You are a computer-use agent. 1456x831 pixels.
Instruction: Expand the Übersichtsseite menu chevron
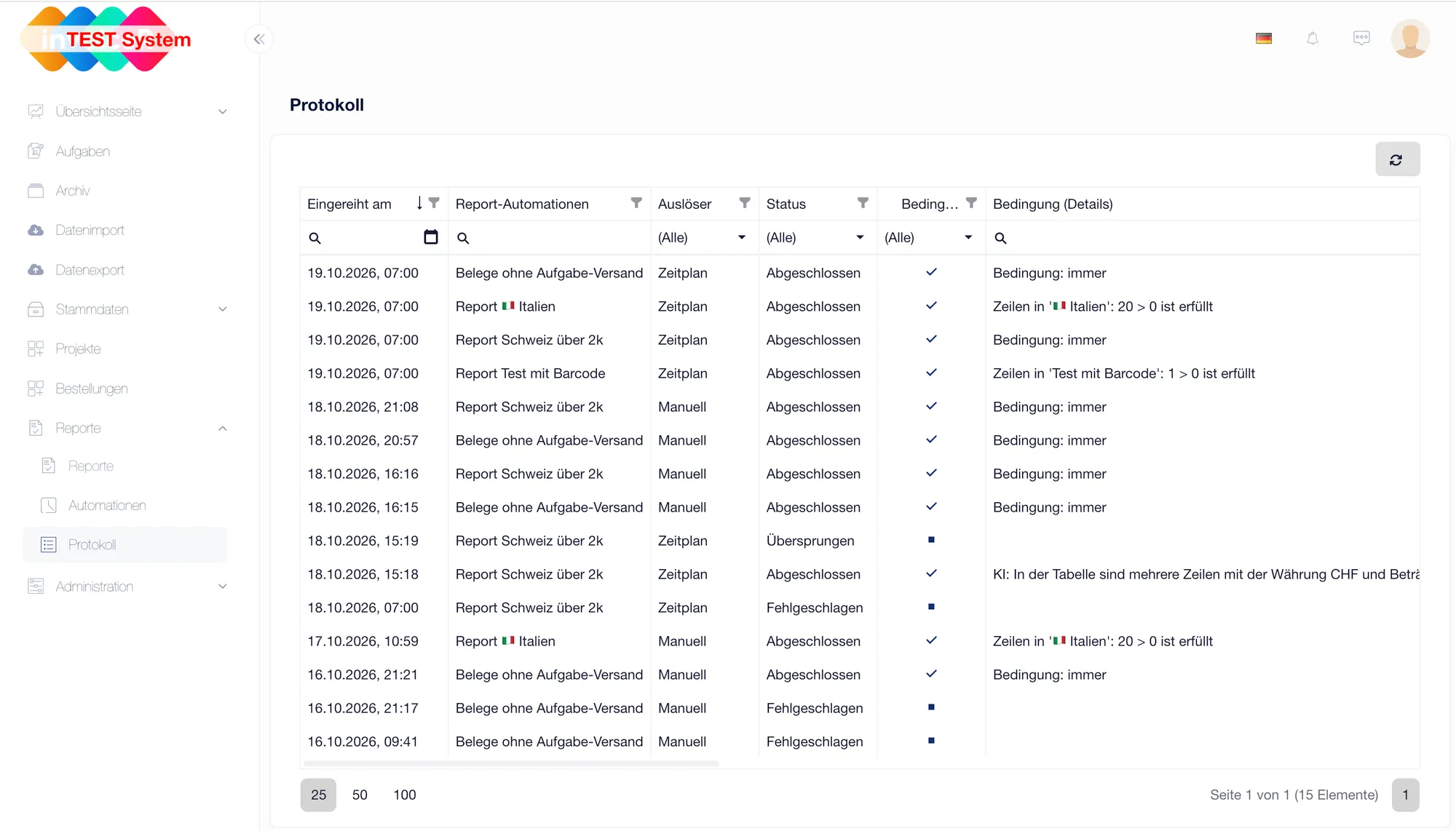click(x=223, y=112)
